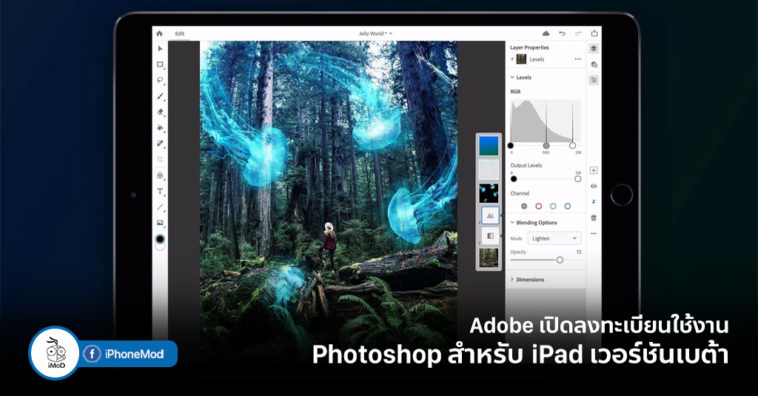Select the blue gradient layer thumbnail
Image resolution: width=758 pixels, height=396 pixels.
click(x=489, y=146)
